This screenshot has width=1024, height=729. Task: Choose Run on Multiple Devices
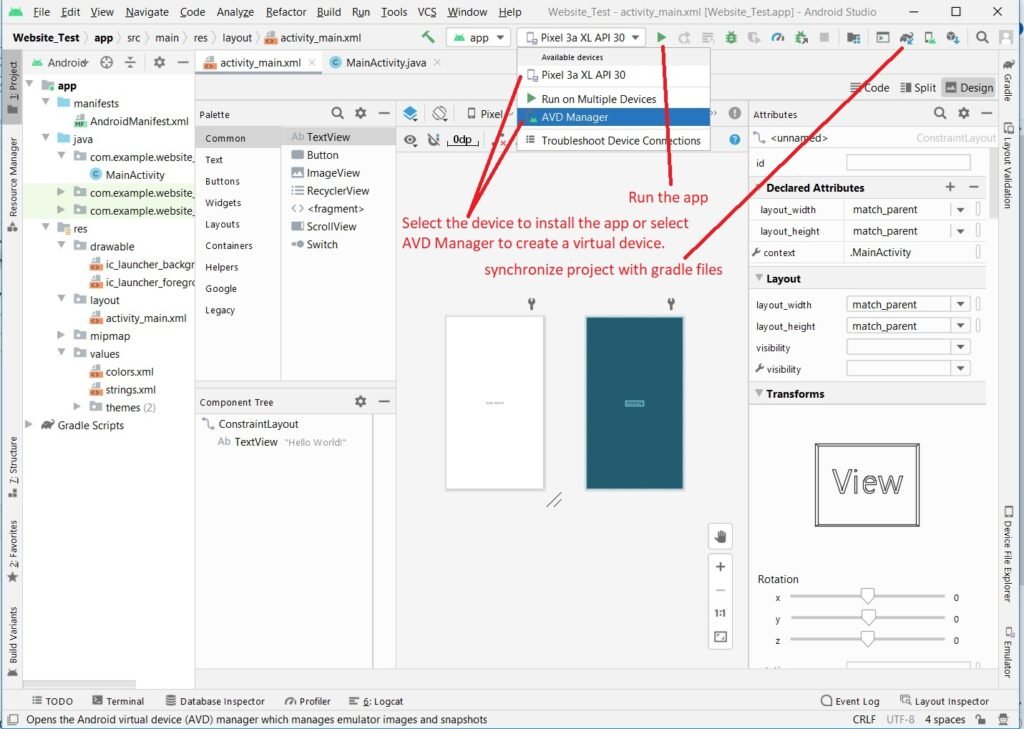tap(613, 99)
